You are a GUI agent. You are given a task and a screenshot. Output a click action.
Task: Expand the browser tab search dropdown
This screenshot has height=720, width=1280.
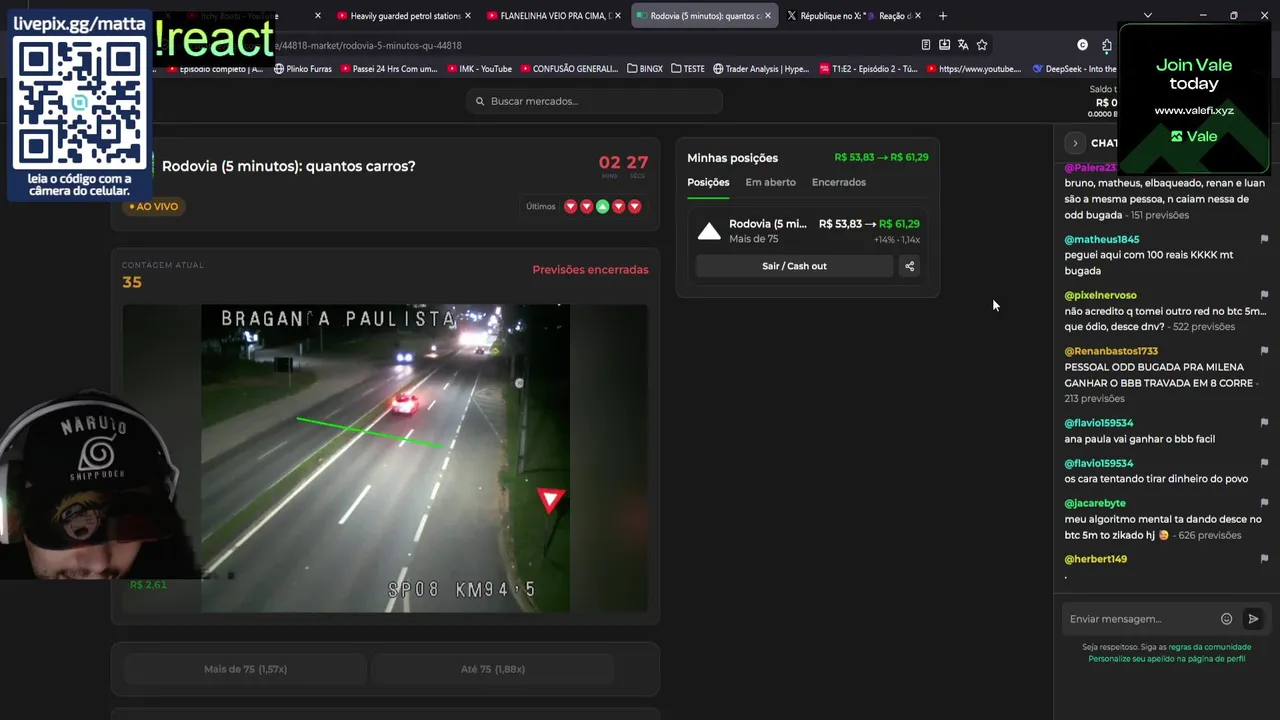click(x=1147, y=16)
